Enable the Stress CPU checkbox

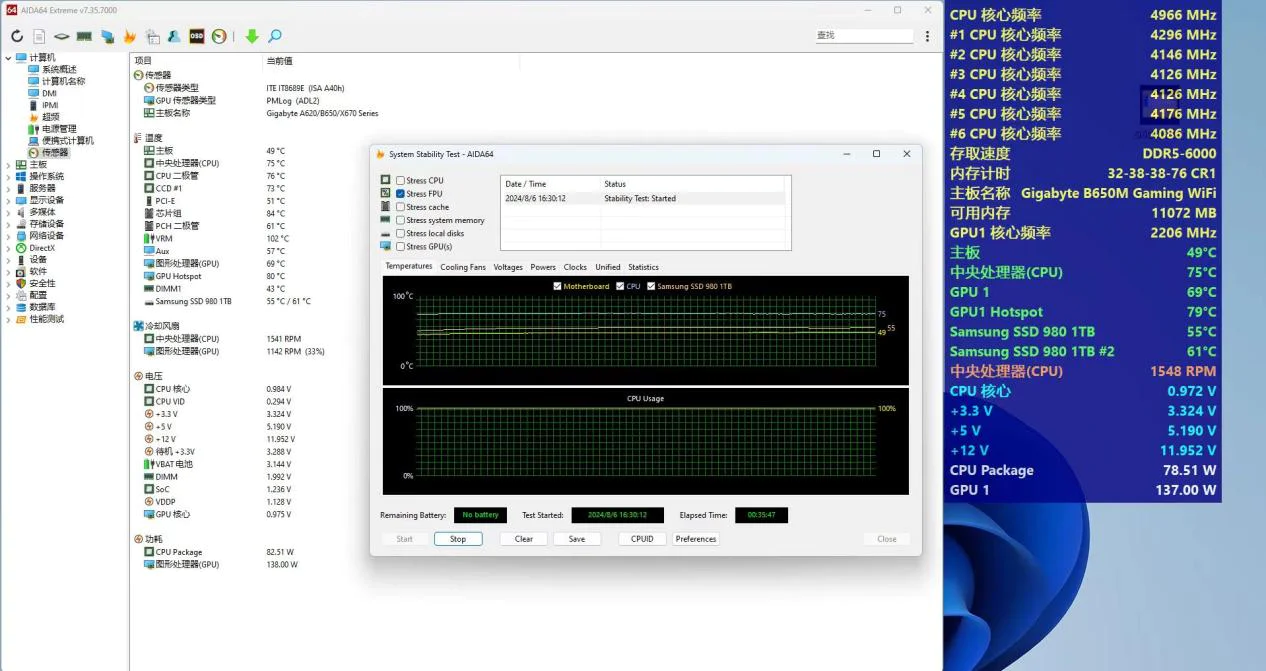coord(401,181)
